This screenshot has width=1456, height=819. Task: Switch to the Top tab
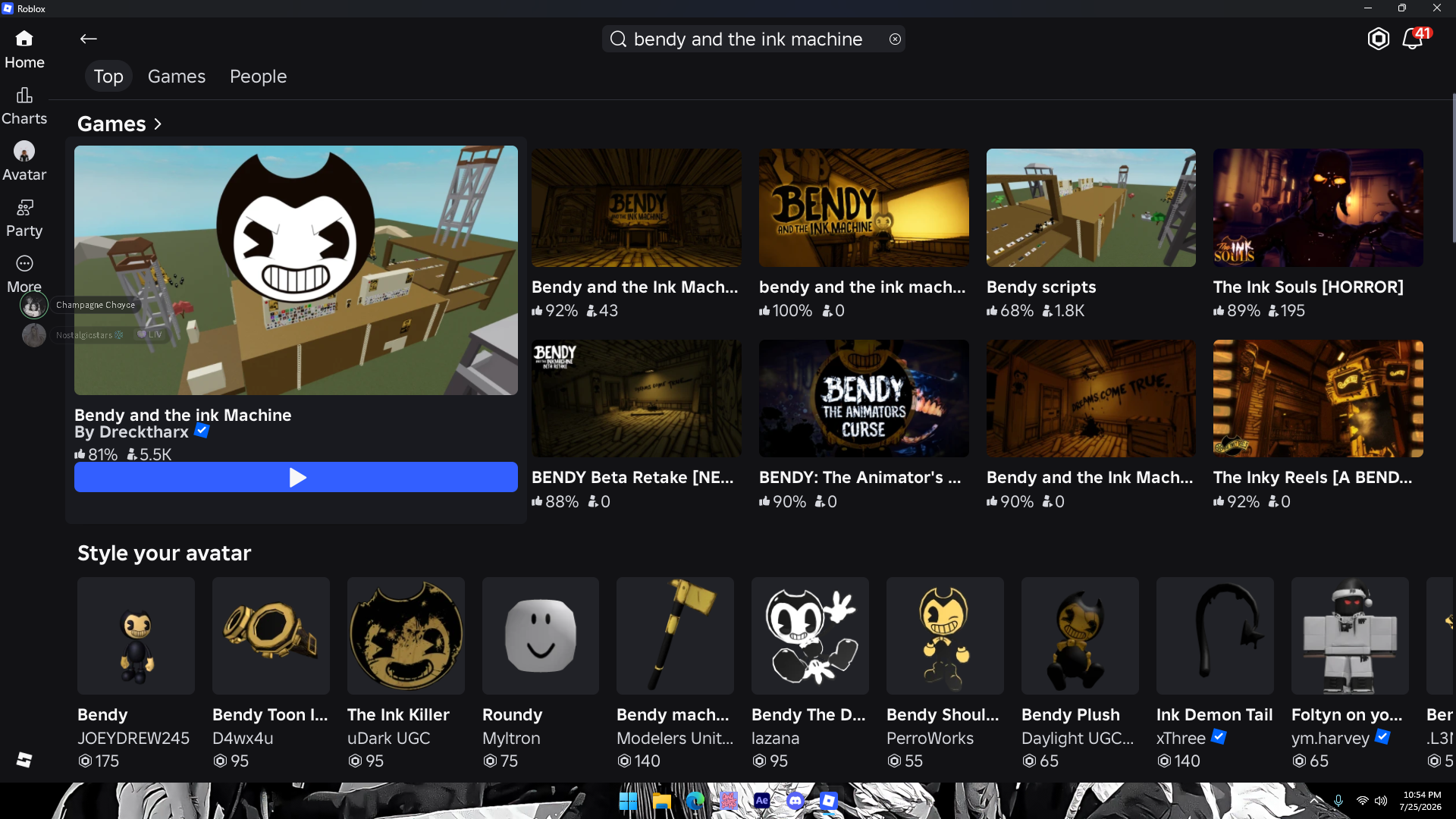(108, 77)
